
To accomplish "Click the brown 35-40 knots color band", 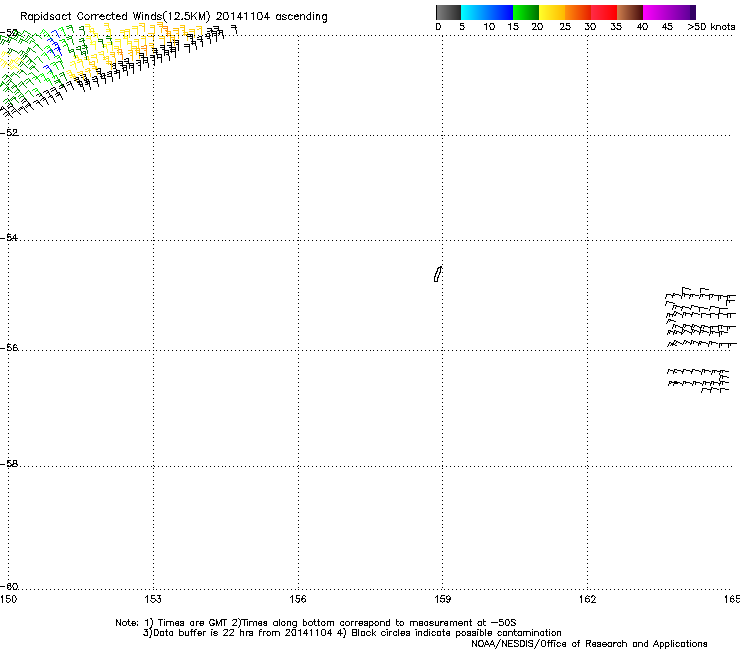I will tap(630, 12).
